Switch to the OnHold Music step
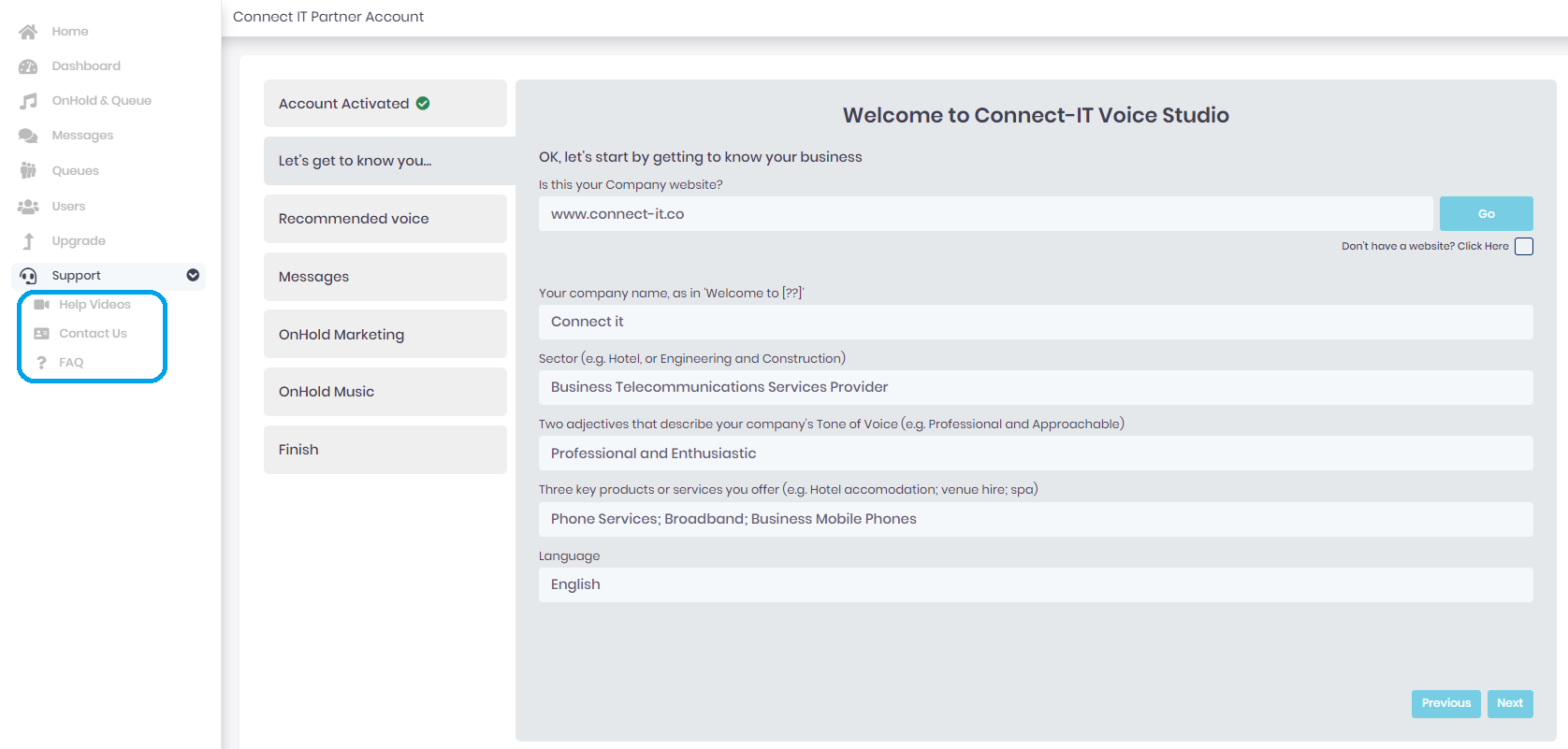Viewport: 1568px width, 749px height. (x=385, y=392)
